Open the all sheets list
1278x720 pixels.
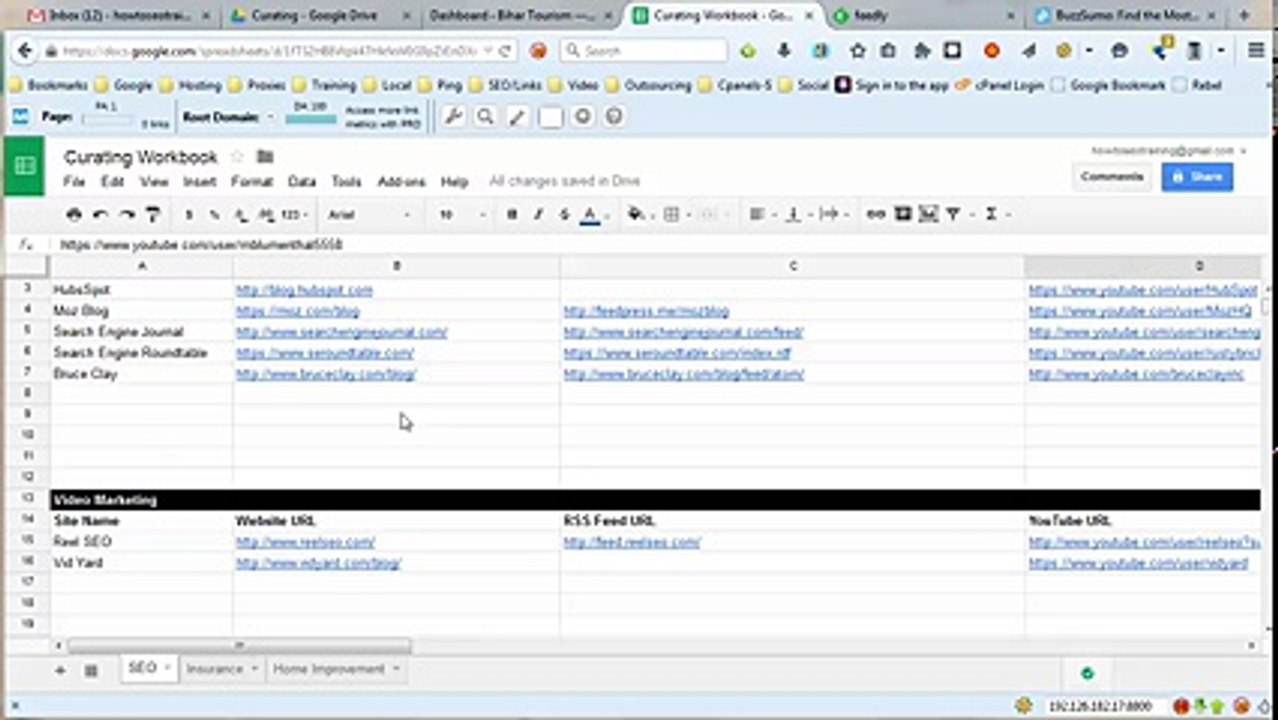click(x=90, y=670)
